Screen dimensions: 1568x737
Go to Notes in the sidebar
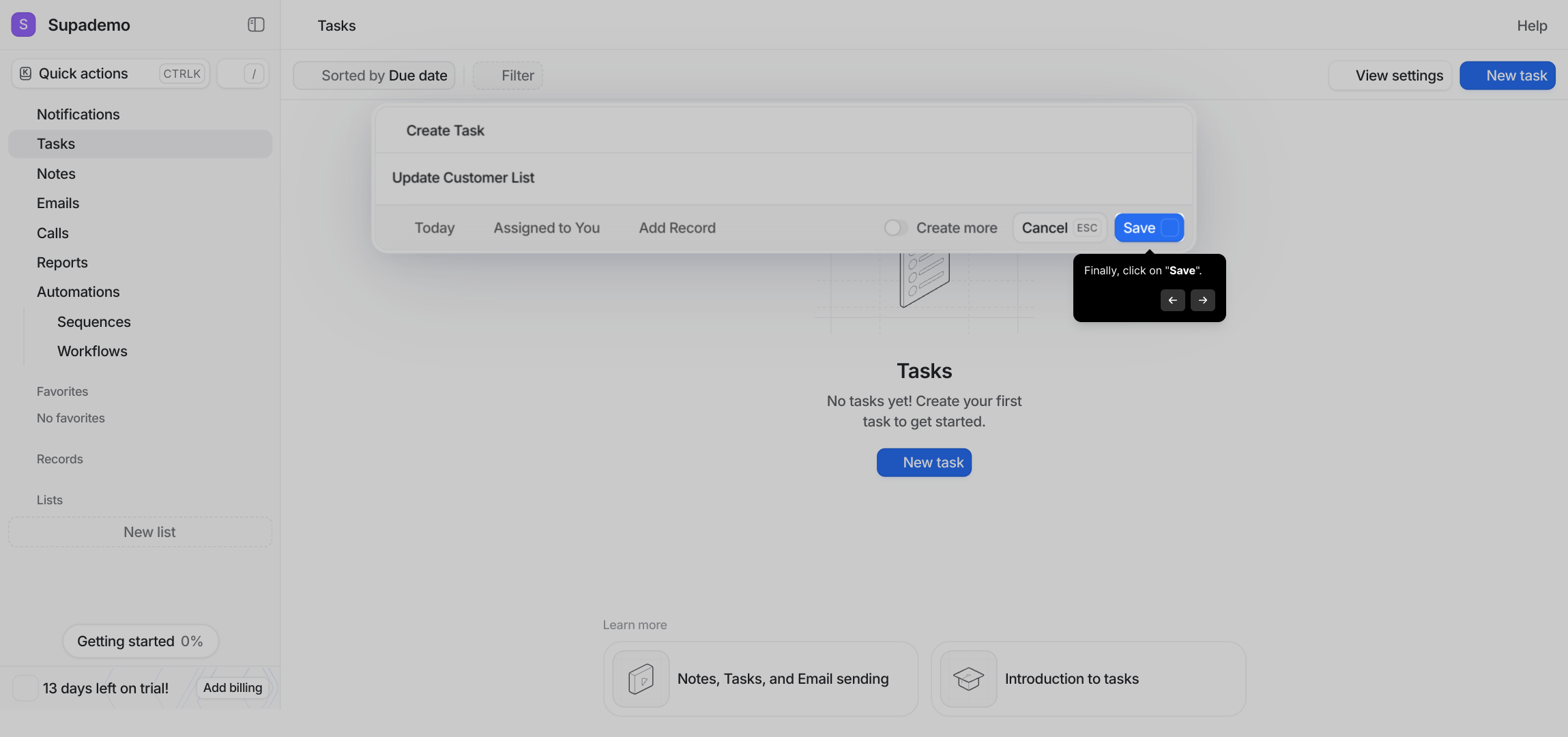tap(140, 174)
